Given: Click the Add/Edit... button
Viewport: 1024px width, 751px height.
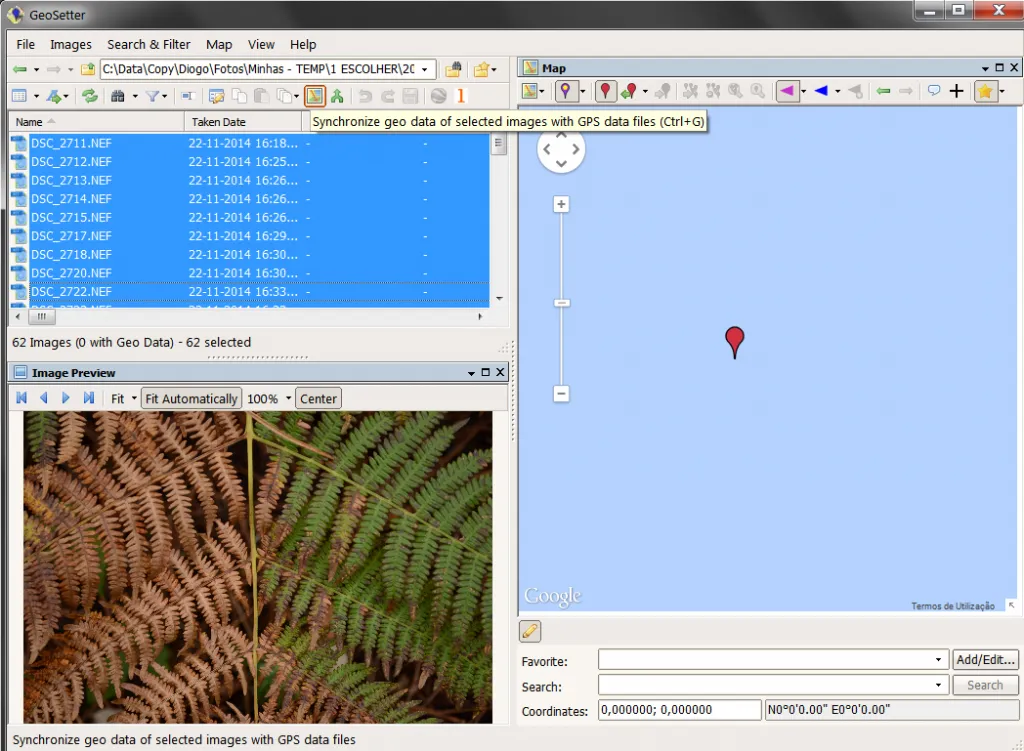Looking at the screenshot, I should pyautogui.click(x=985, y=660).
